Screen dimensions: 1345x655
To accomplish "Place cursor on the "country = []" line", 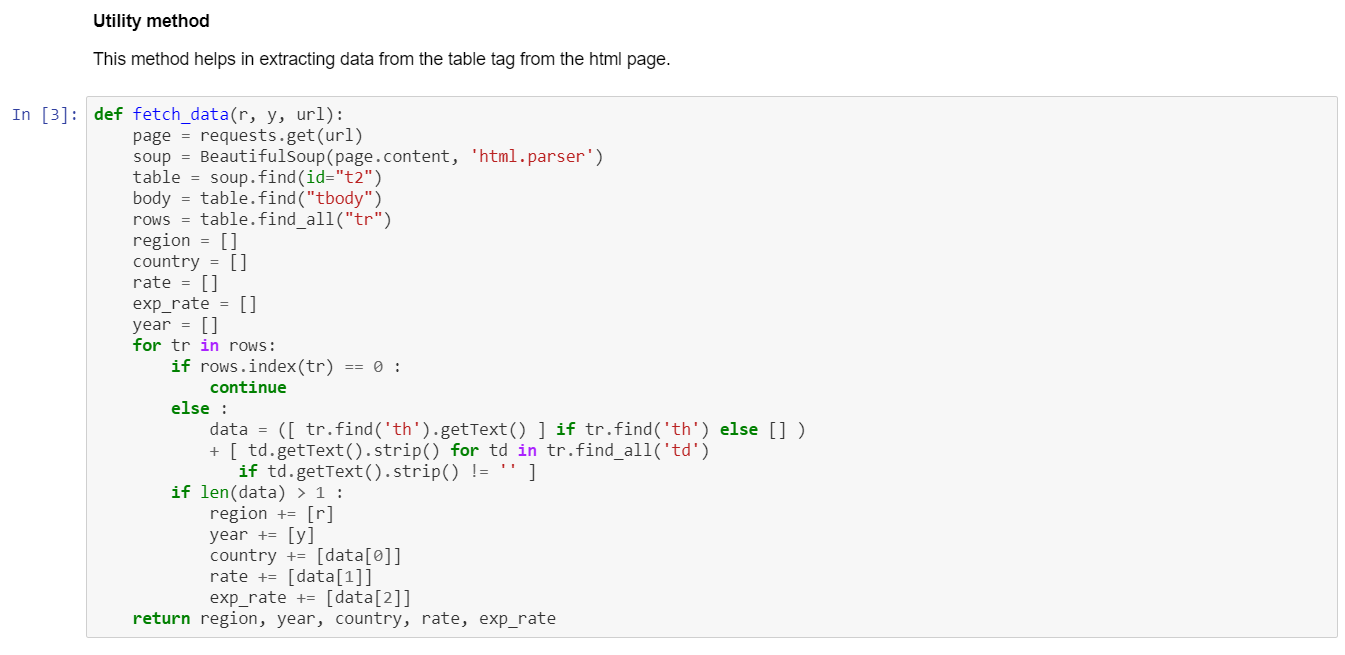I will click(190, 261).
